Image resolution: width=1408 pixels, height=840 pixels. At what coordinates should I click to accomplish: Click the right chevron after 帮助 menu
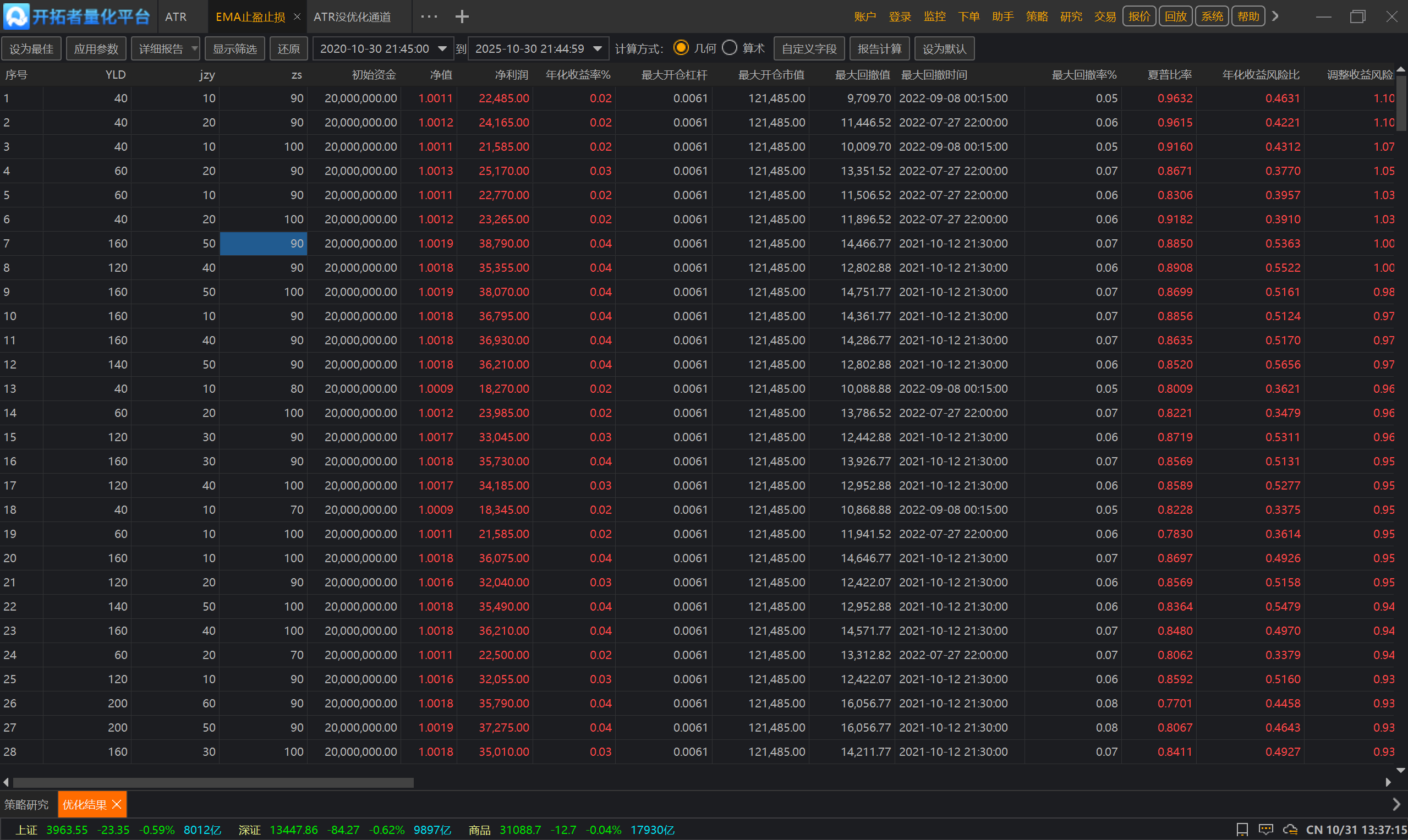tap(1275, 17)
